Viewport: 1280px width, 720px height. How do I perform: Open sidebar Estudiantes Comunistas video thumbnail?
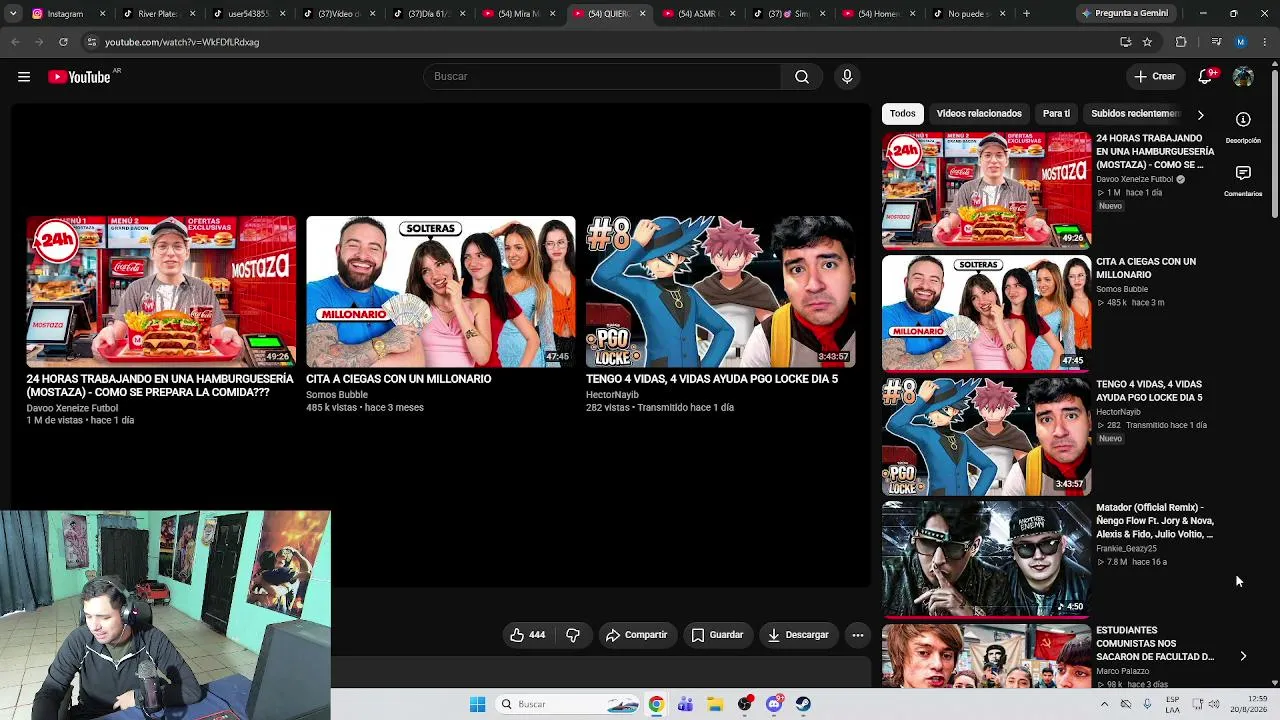pos(986,656)
